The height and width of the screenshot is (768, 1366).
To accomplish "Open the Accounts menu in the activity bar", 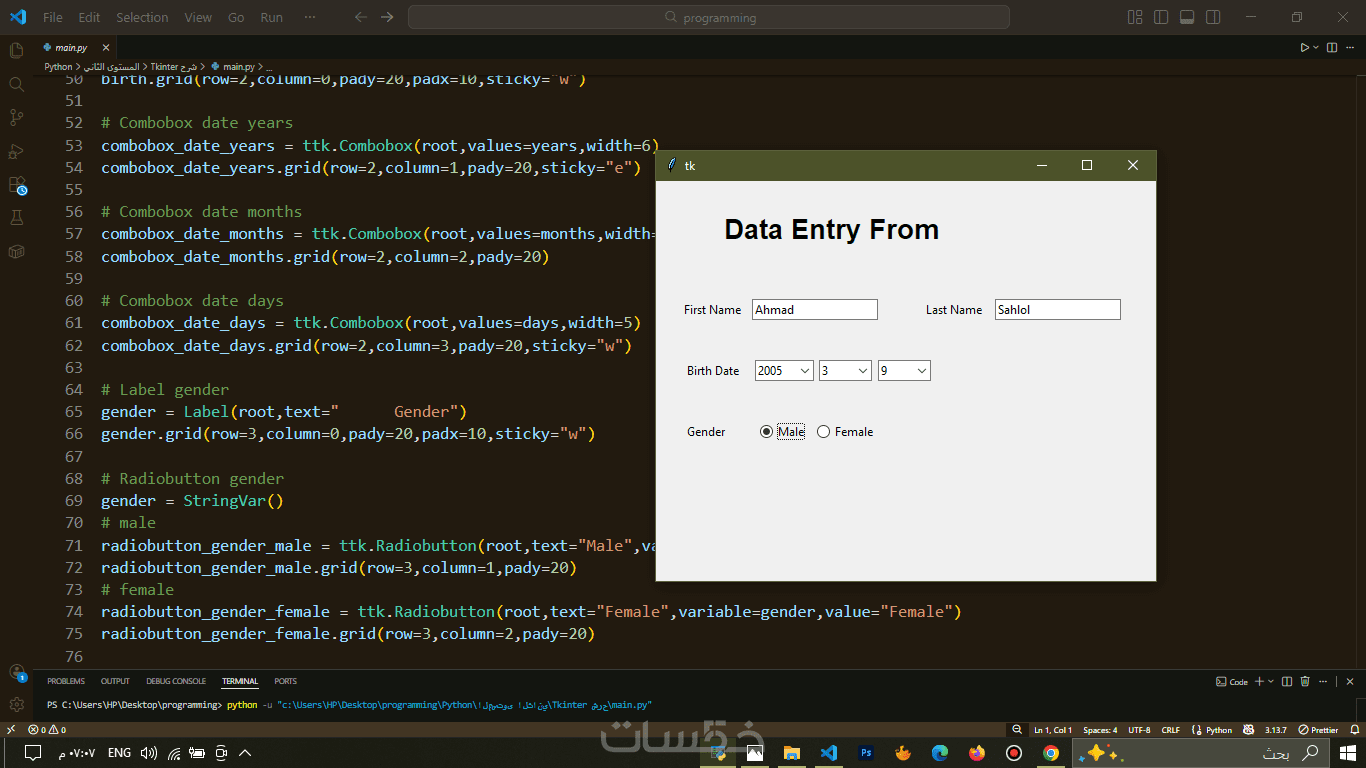I will tap(16, 672).
